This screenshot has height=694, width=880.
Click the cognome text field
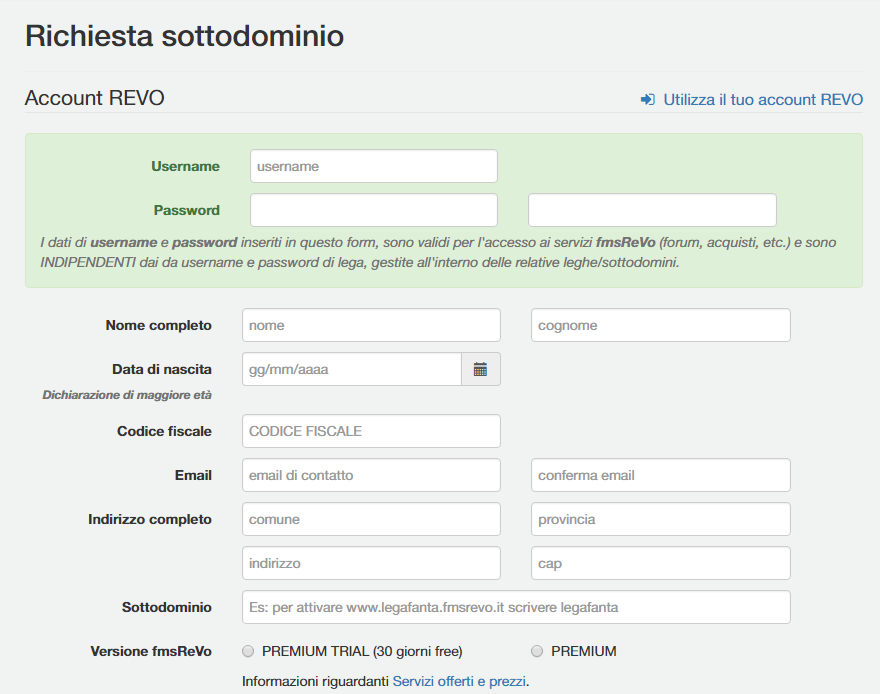(660, 325)
